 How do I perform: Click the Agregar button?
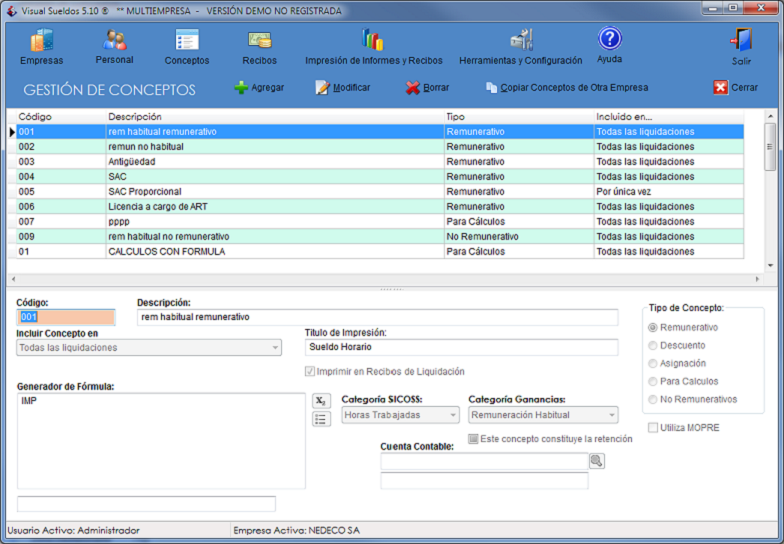(259, 88)
